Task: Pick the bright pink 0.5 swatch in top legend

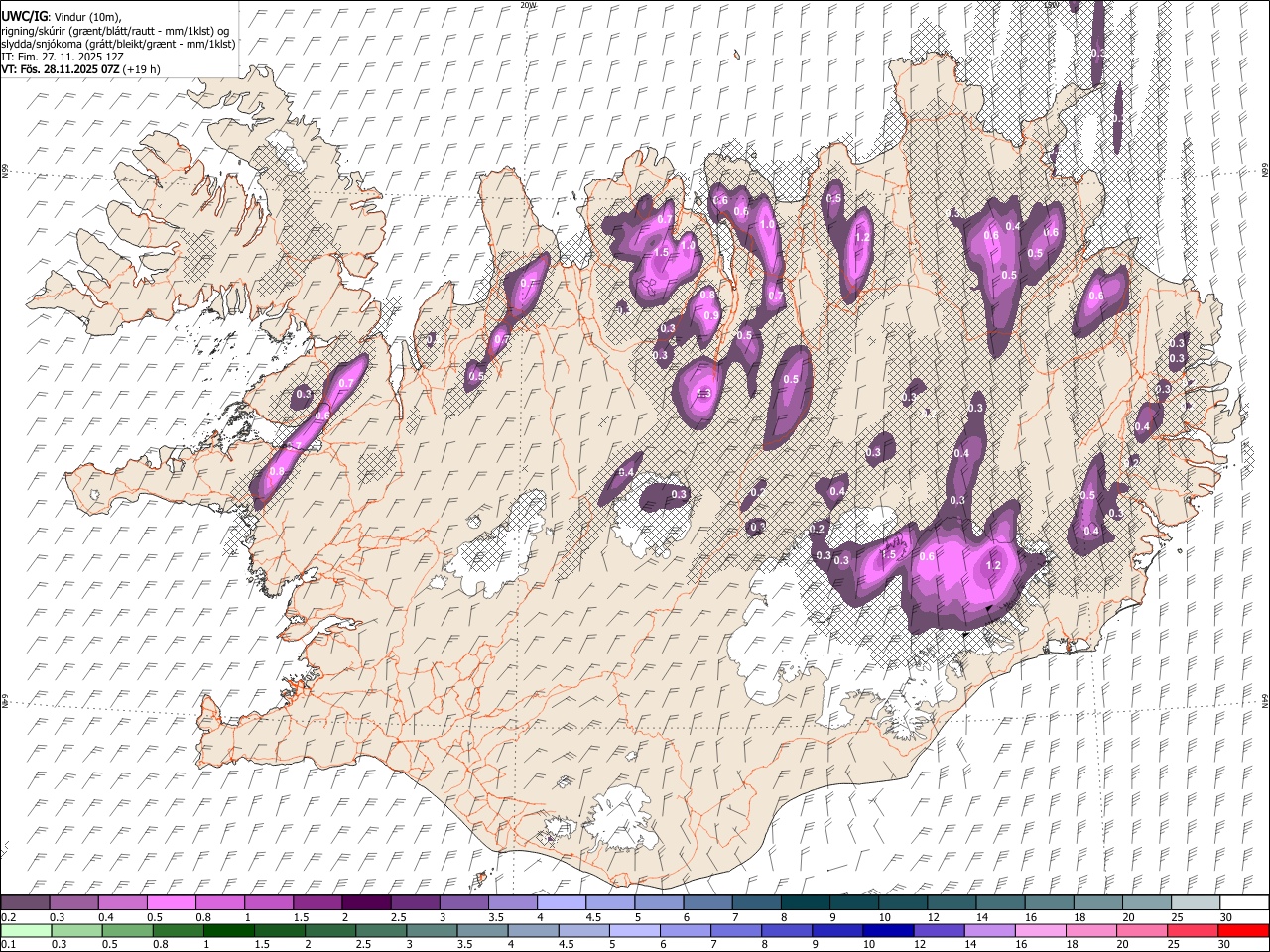Action: tap(171, 903)
